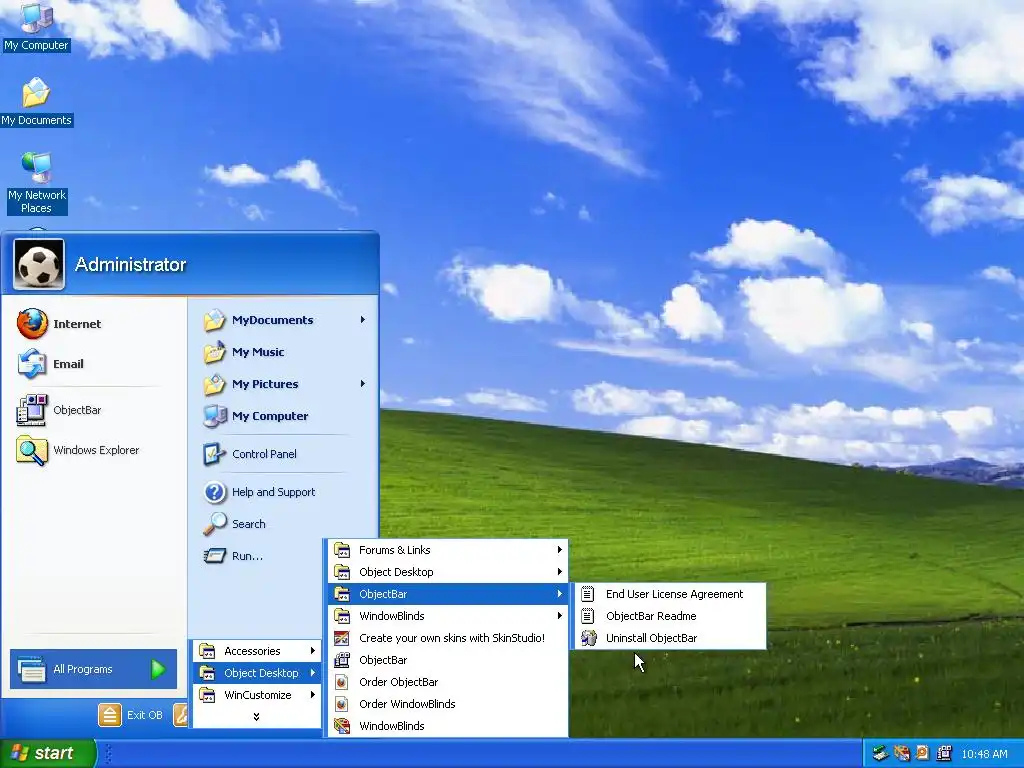Open the My Computer desktop icon

point(36,26)
